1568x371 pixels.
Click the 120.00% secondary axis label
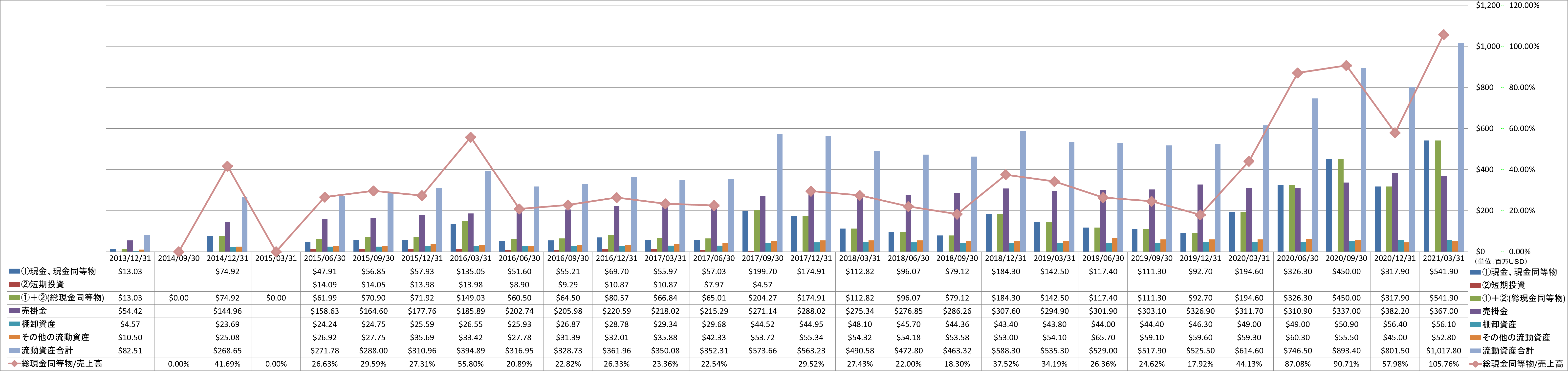(x=1524, y=5)
